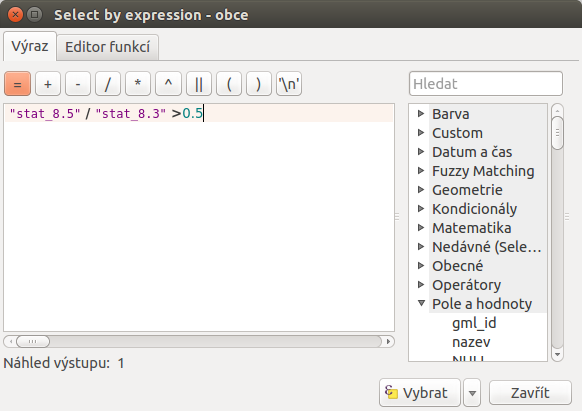Insert the division slash operator
The image size is (582, 411).
[108, 84]
